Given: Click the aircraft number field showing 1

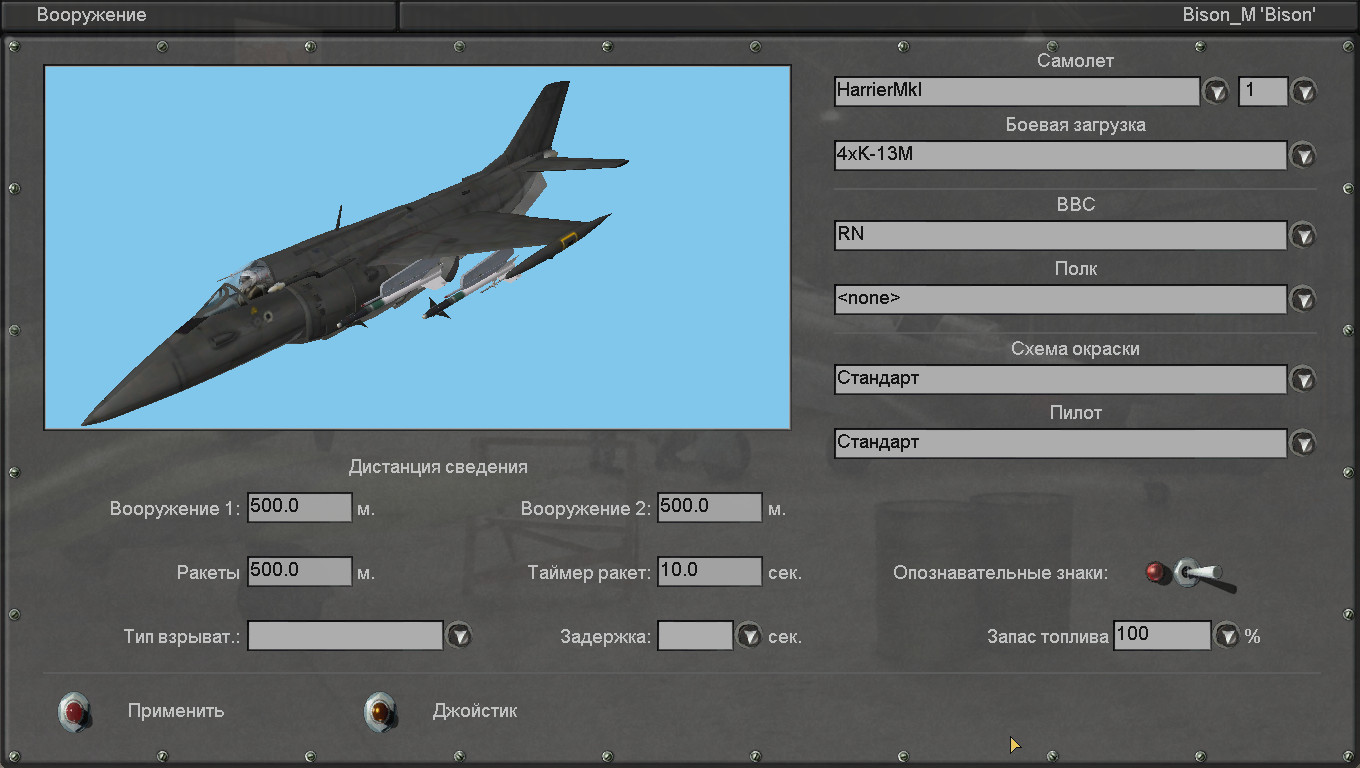Looking at the screenshot, I should coord(1263,91).
